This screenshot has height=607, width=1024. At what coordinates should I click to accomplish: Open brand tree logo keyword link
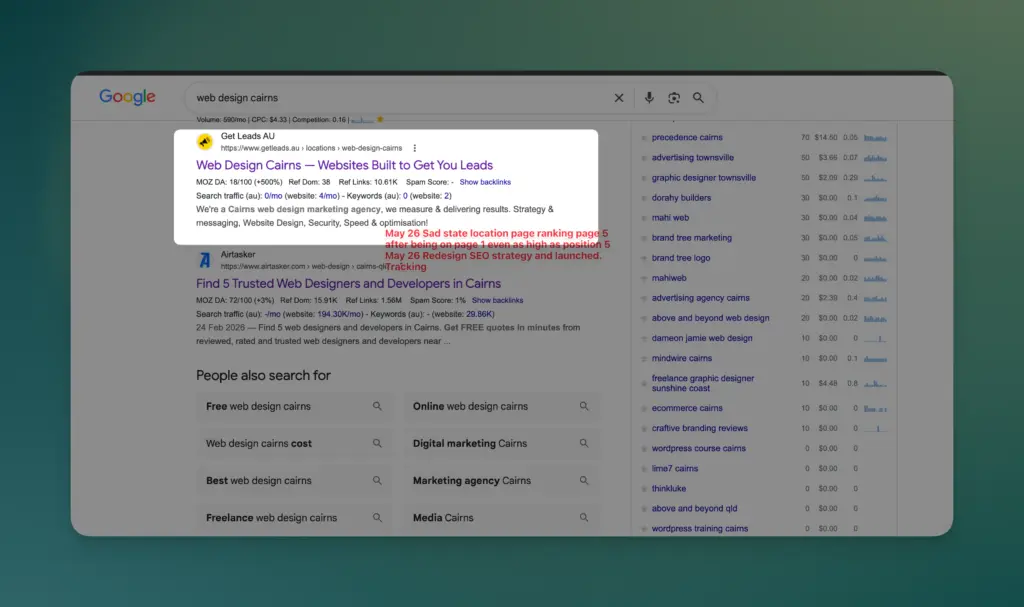(680, 258)
